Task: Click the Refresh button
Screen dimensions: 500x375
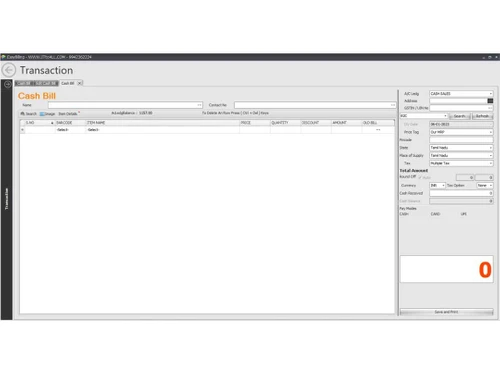Action: click(x=482, y=116)
